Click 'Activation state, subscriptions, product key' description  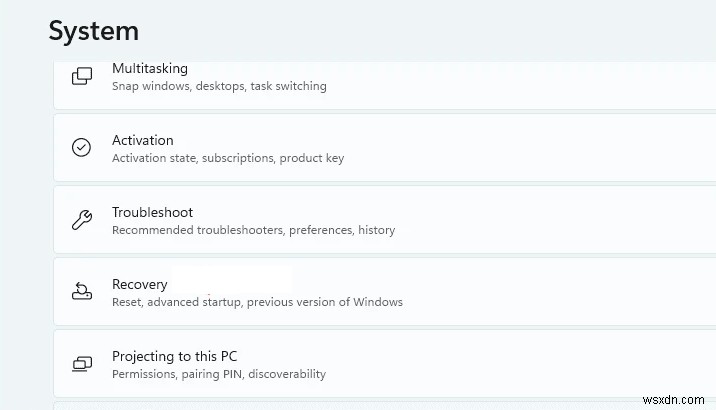[228, 158]
